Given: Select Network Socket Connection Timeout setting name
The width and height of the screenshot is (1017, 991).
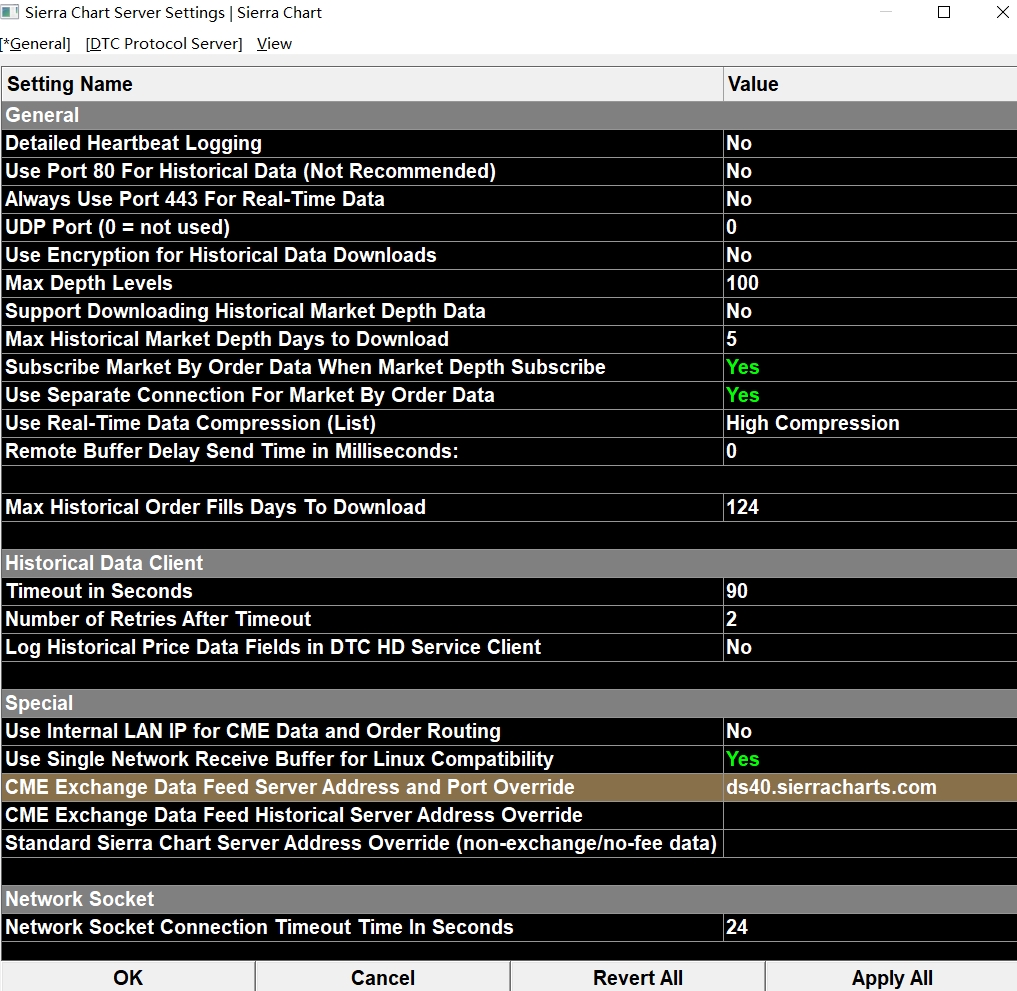Looking at the screenshot, I should coord(259,927).
